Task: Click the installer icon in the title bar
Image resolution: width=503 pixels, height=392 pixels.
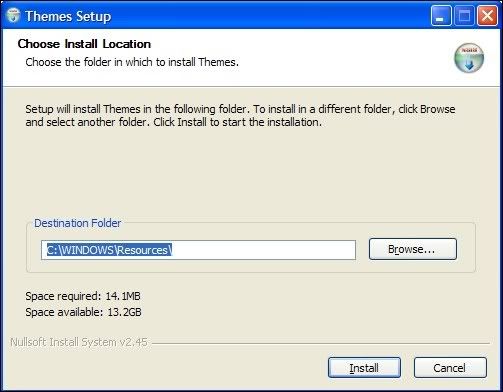Action: tap(13, 16)
